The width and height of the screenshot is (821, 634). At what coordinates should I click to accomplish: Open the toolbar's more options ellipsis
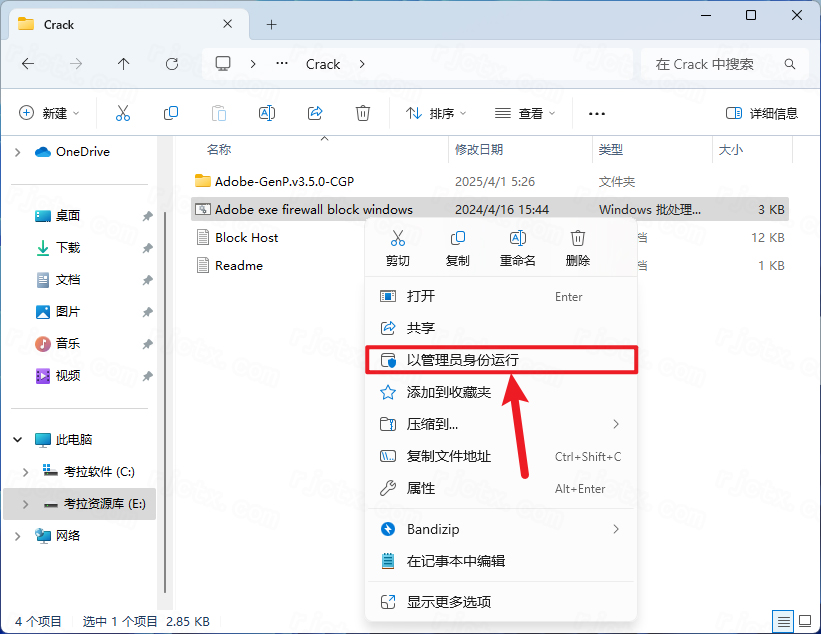pyautogui.click(x=597, y=113)
